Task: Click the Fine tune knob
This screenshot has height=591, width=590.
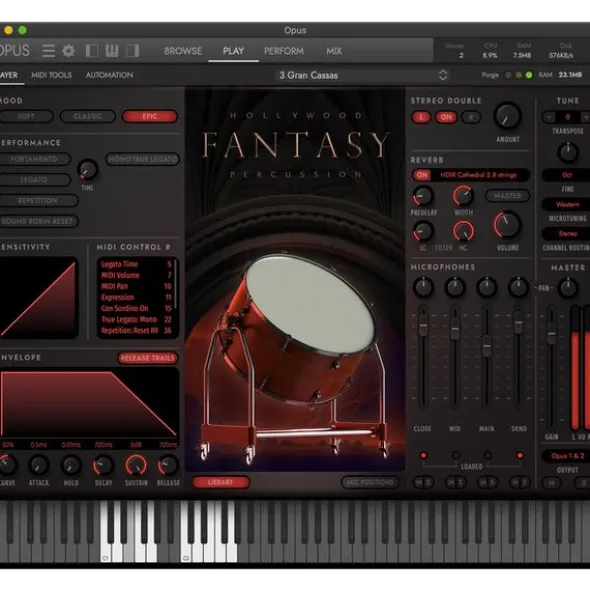Action: [568, 153]
